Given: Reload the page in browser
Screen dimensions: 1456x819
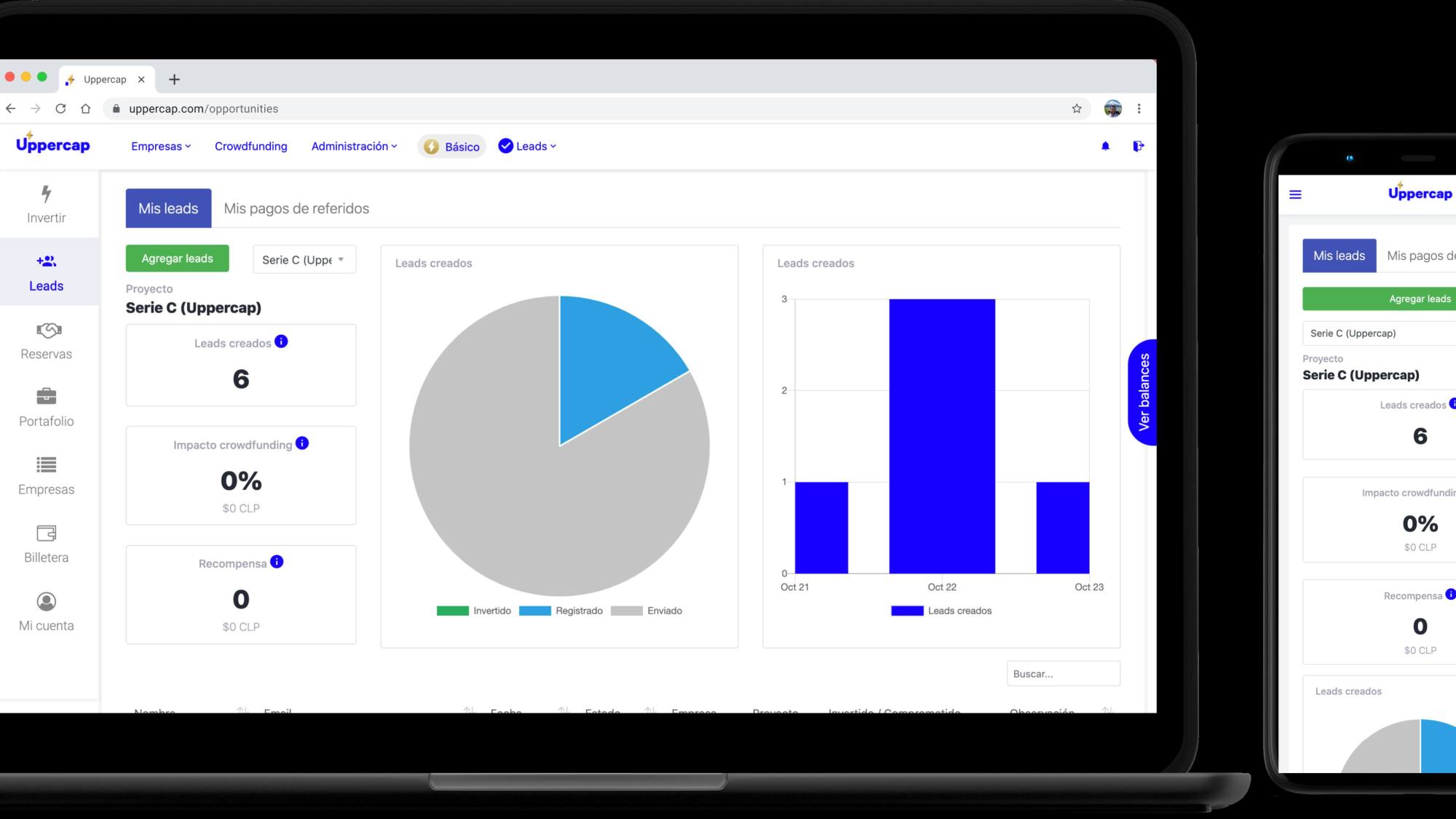Looking at the screenshot, I should [x=60, y=108].
